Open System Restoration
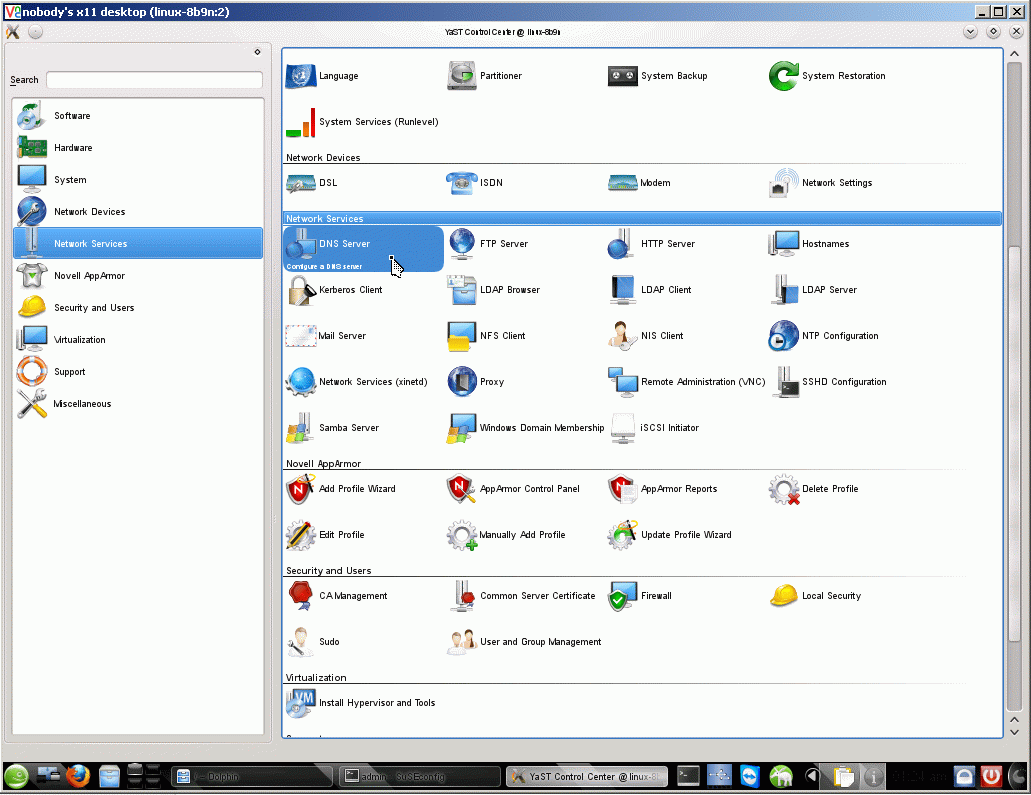This screenshot has height=795, width=1031. point(827,76)
